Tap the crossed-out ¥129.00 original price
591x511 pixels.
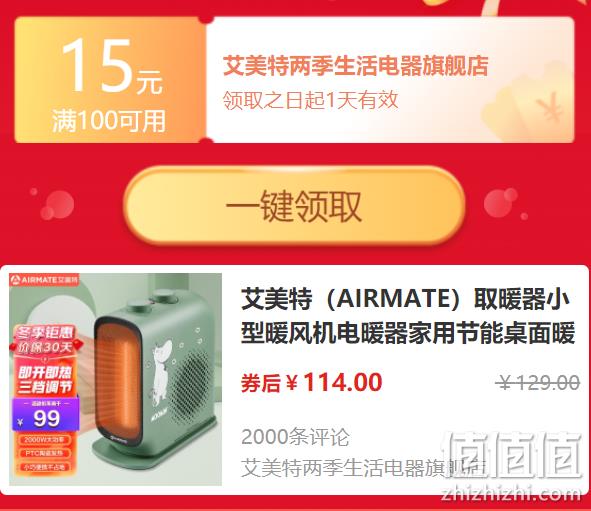(x=537, y=383)
